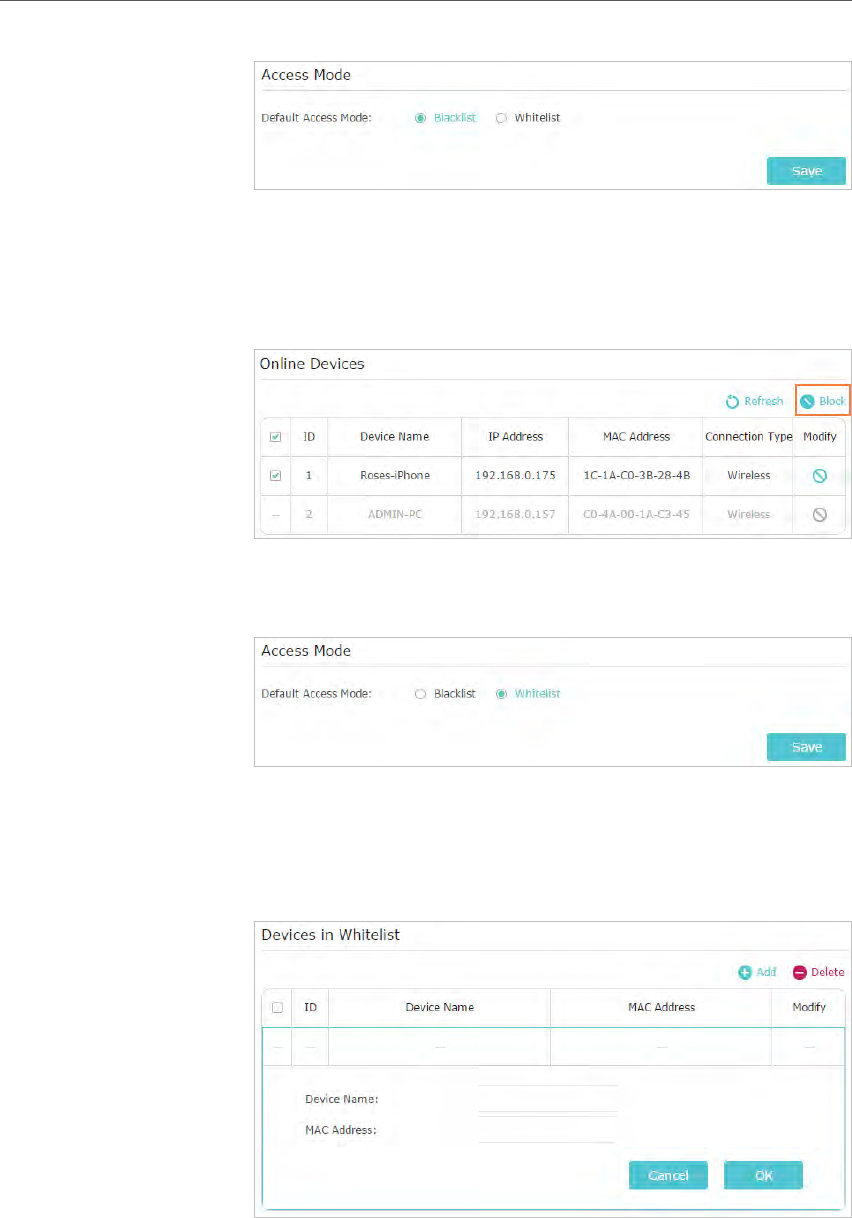Refresh the Online Devices list
Viewport: 852px width, 1218px height.
754,401
